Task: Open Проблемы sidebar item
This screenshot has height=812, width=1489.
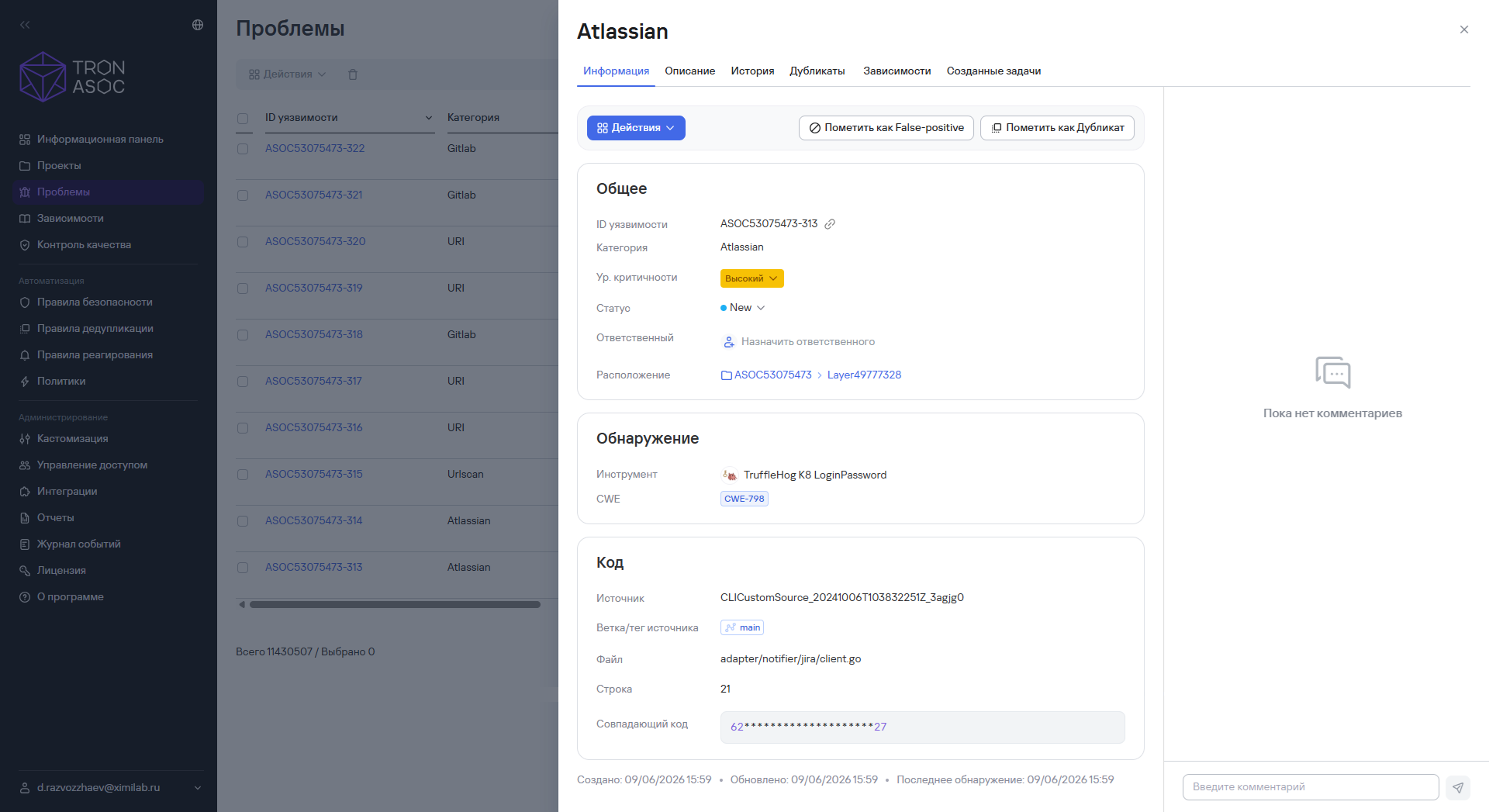Action: tap(109, 192)
